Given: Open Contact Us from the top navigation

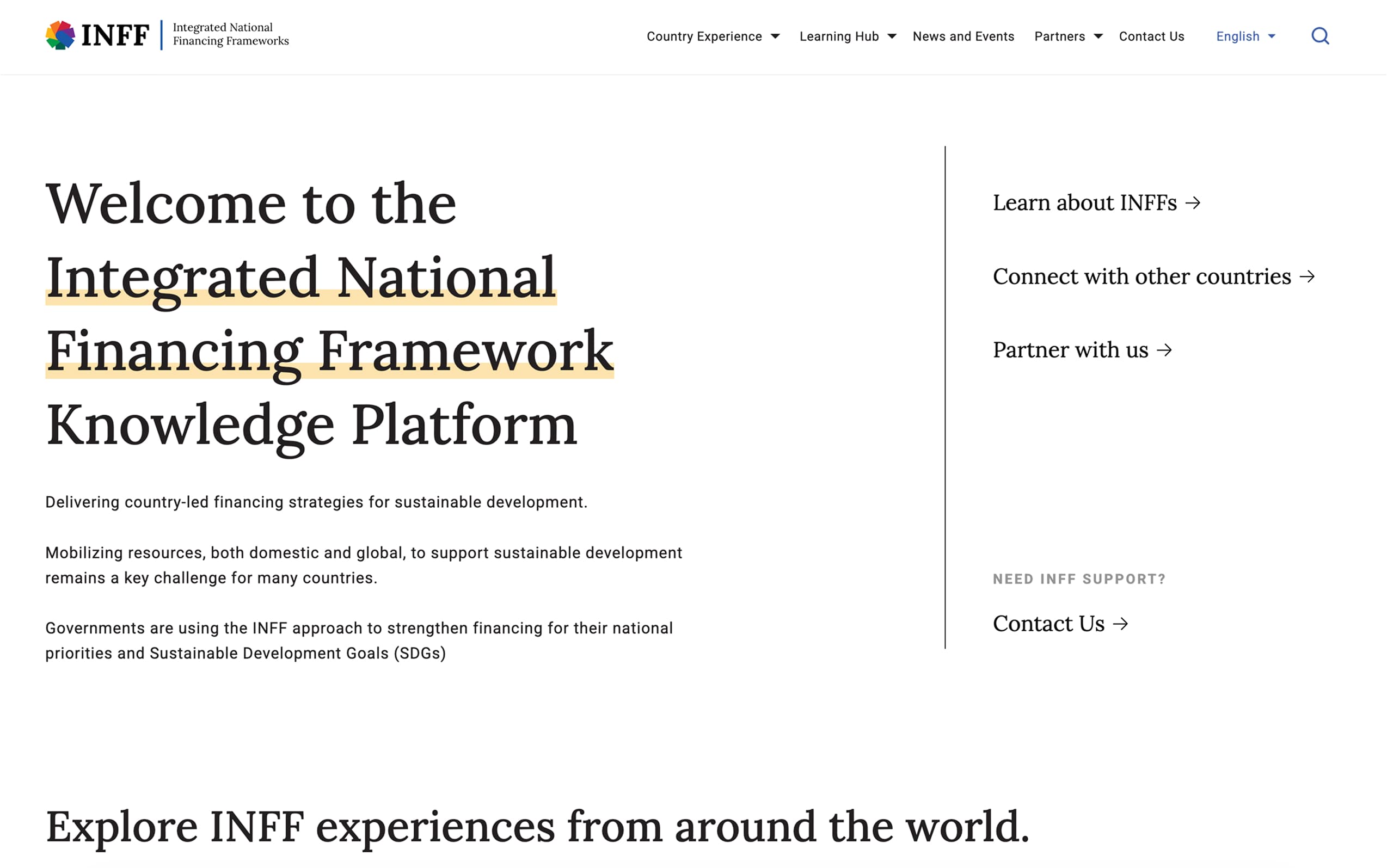Looking at the screenshot, I should [x=1152, y=36].
